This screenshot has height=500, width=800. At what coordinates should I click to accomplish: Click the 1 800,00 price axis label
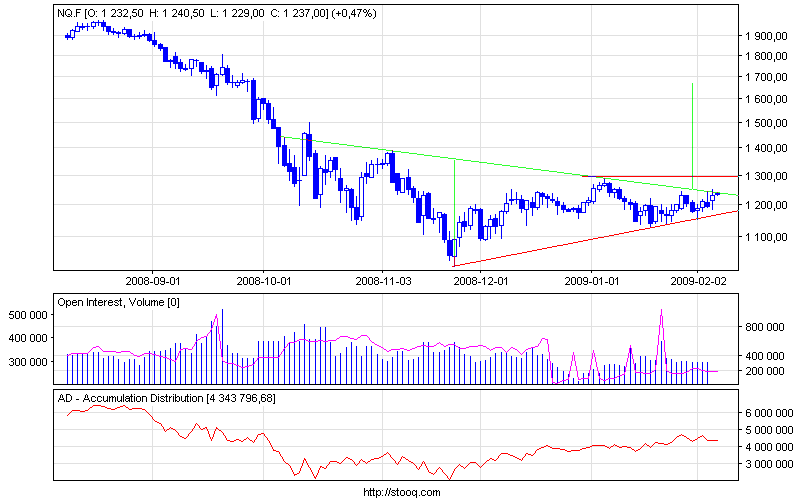766,56
